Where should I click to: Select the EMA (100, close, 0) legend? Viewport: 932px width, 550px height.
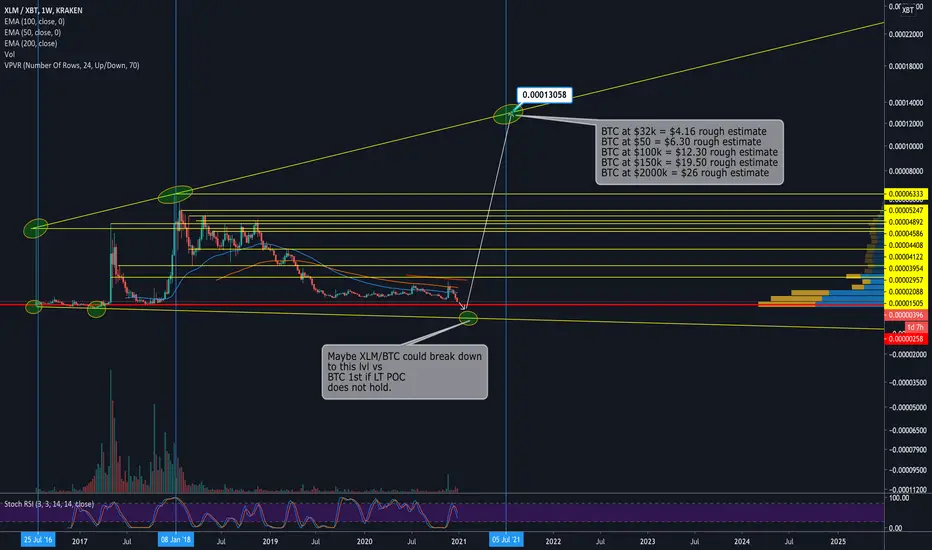tap(34, 21)
